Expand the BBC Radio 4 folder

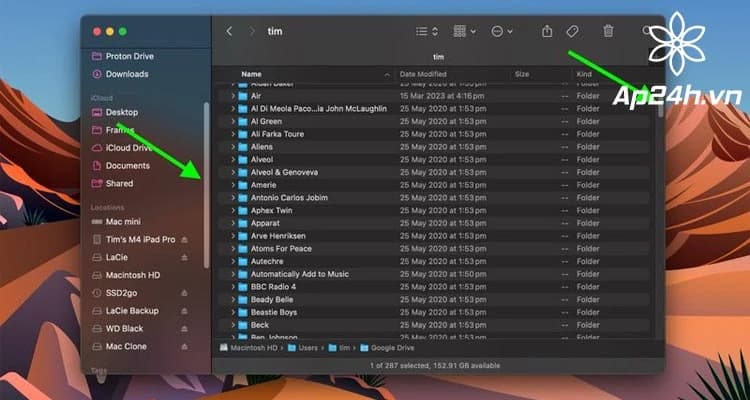[233, 287]
